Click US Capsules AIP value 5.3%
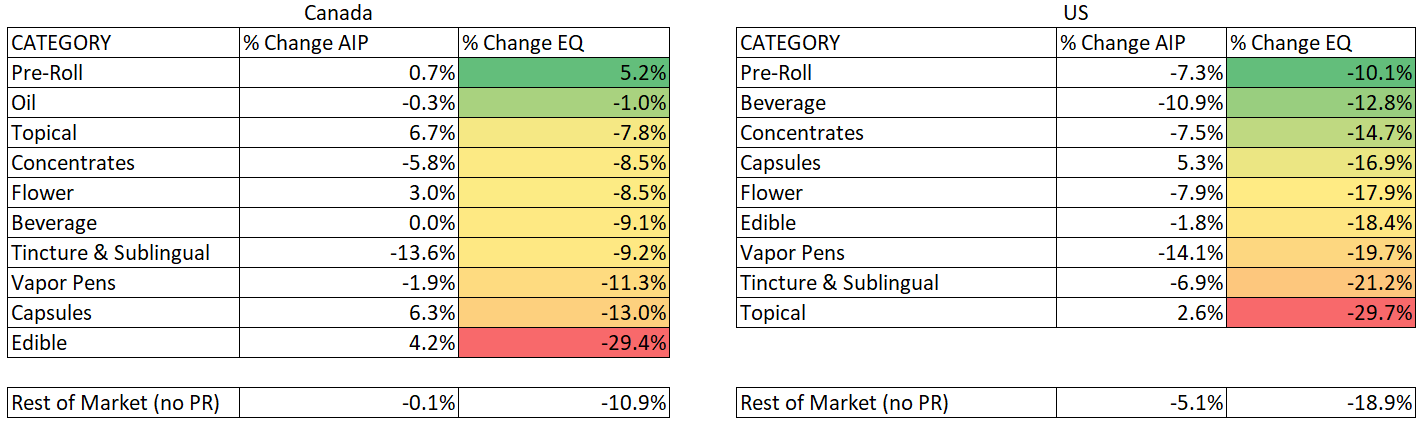Screen dimensions: 1427x427 pos(1141,163)
